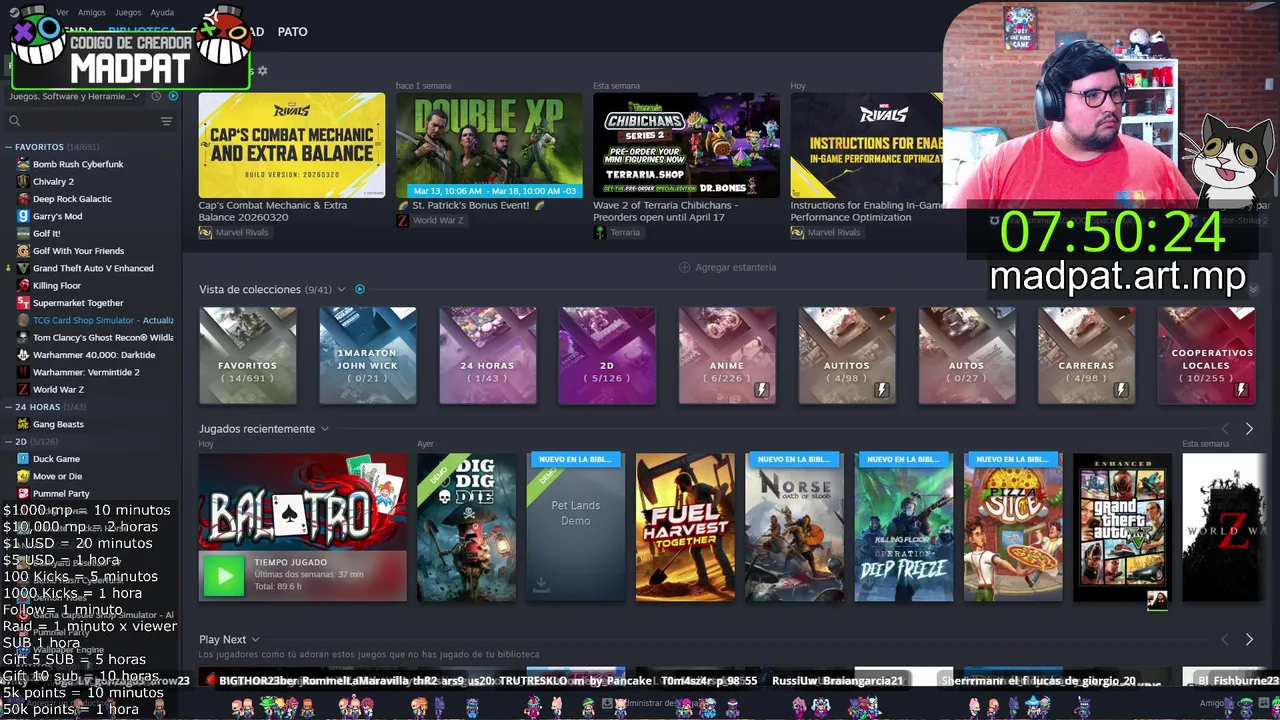The image size is (1280, 720).
Task: Click green play button on Balatro card
Action: 224,575
